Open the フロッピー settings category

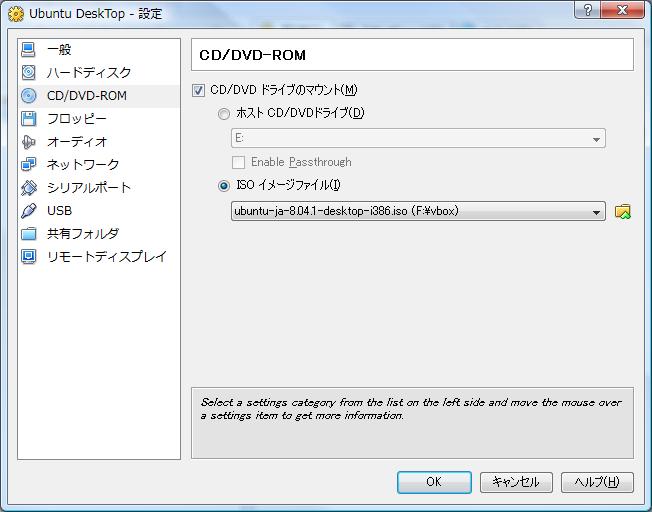pos(99,119)
